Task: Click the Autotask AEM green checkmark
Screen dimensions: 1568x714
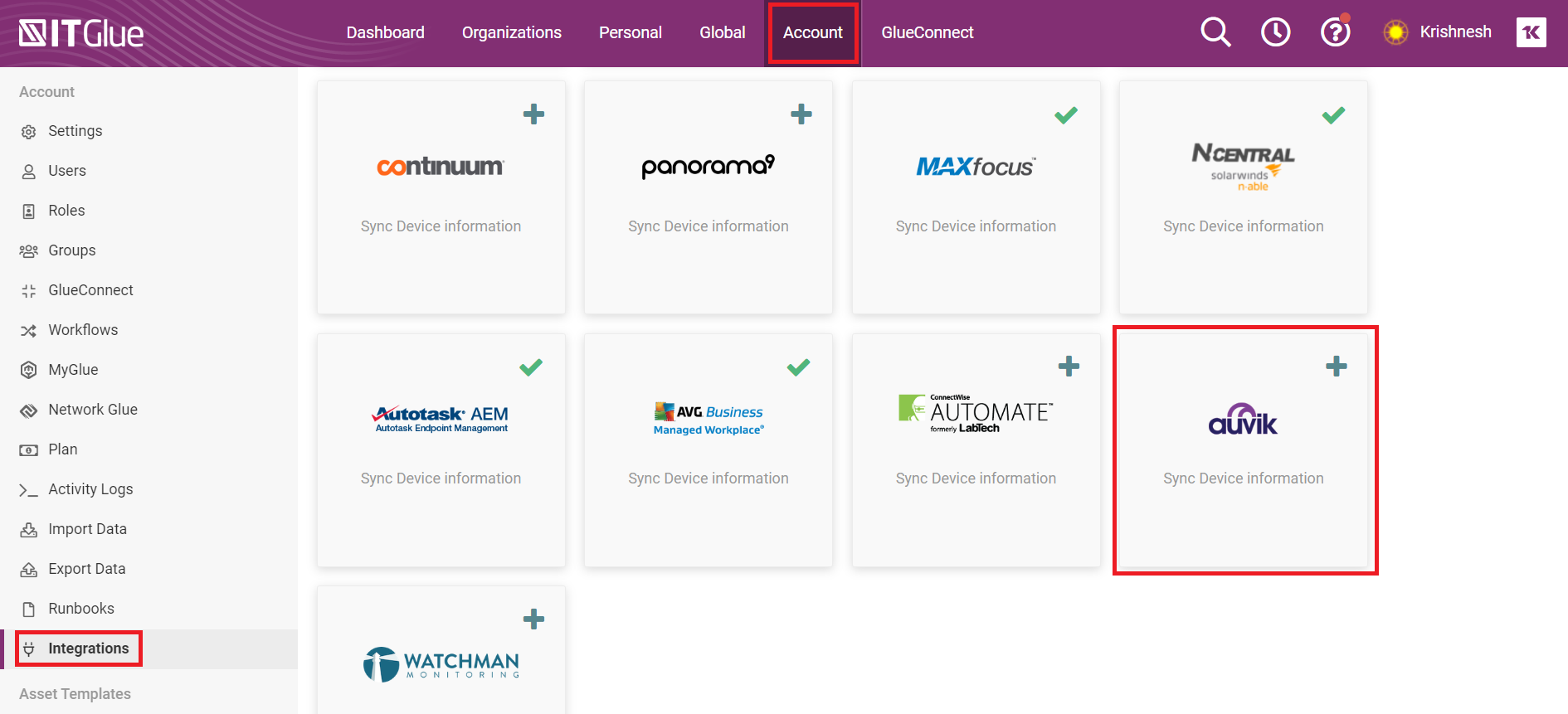Action: tap(531, 367)
